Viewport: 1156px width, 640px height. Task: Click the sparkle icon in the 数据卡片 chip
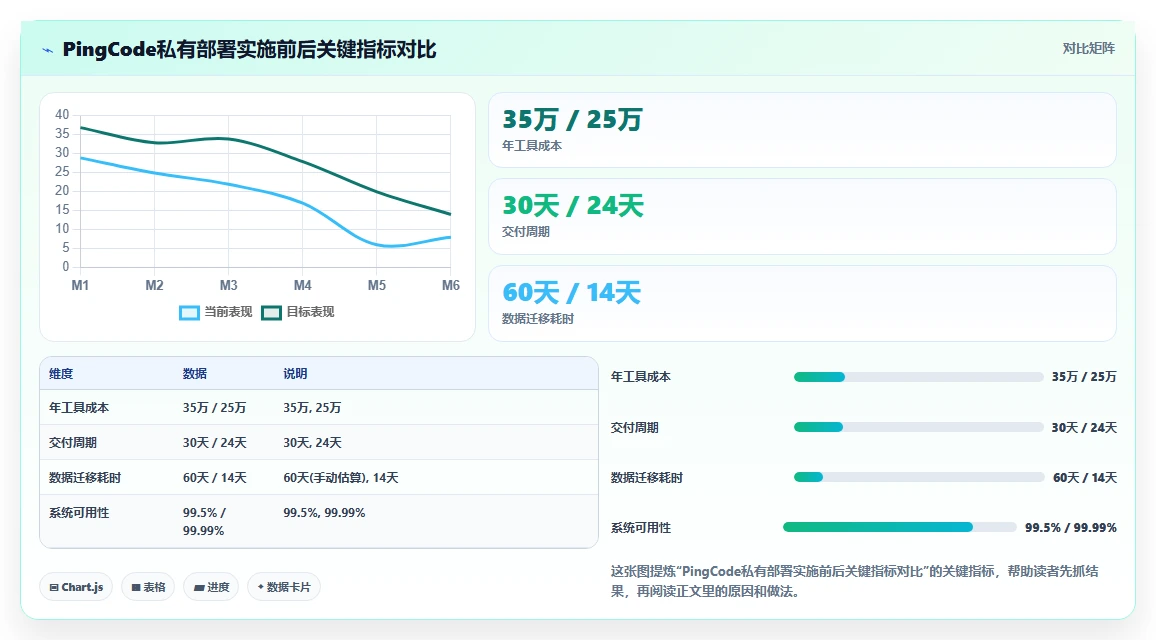pos(260,587)
